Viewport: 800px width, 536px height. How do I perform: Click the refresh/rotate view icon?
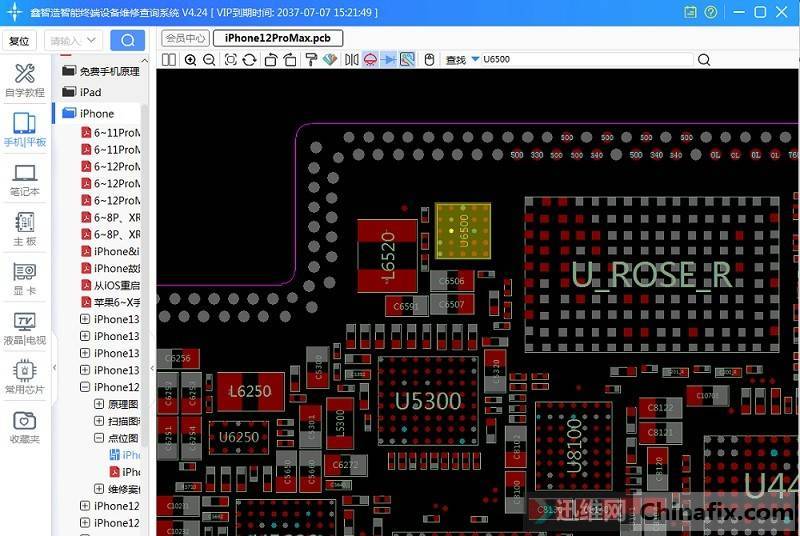click(250, 60)
